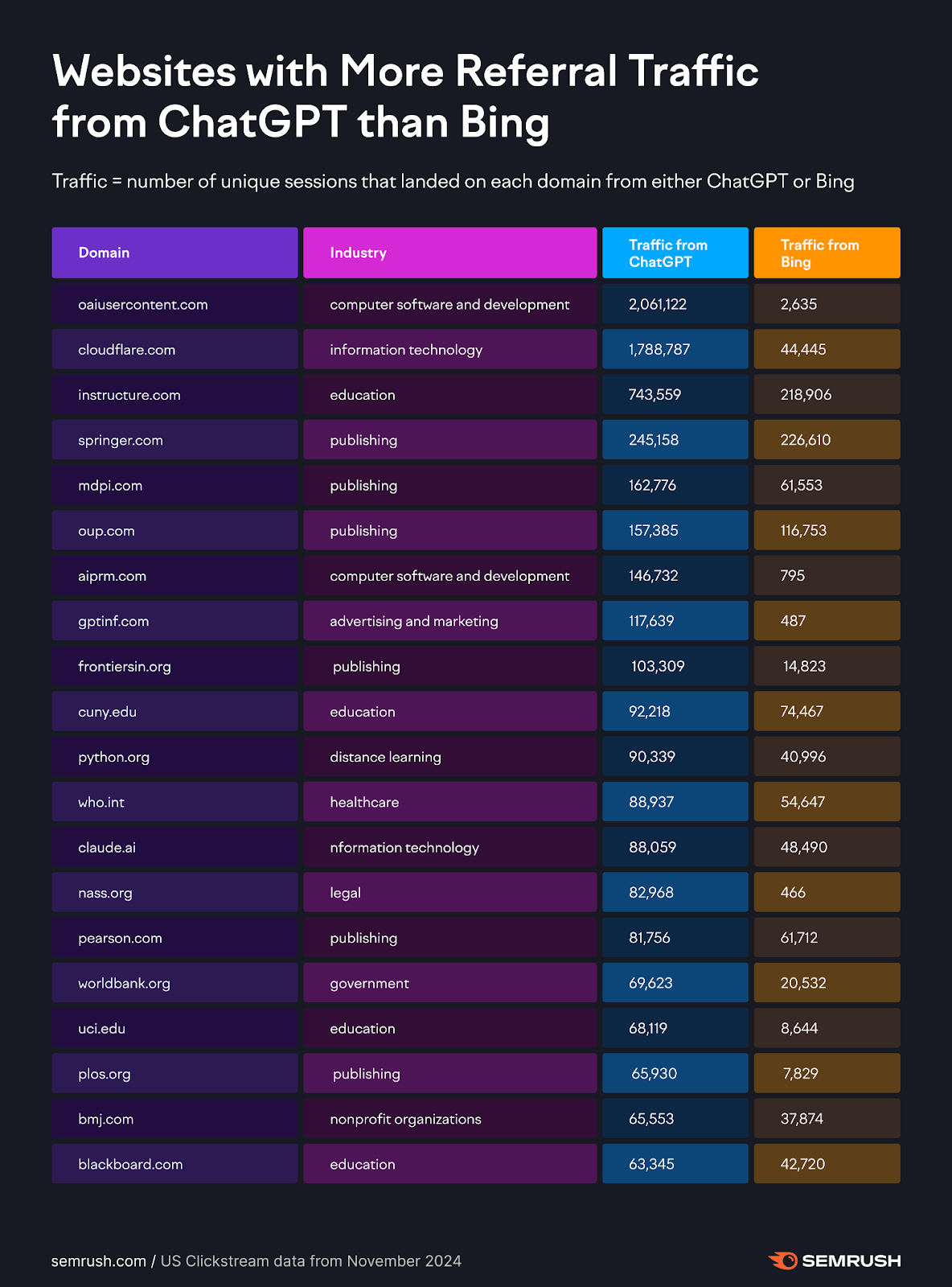Click the Semrush flame logo icon
The image size is (952, 1287).
[x=782, y=1260]
